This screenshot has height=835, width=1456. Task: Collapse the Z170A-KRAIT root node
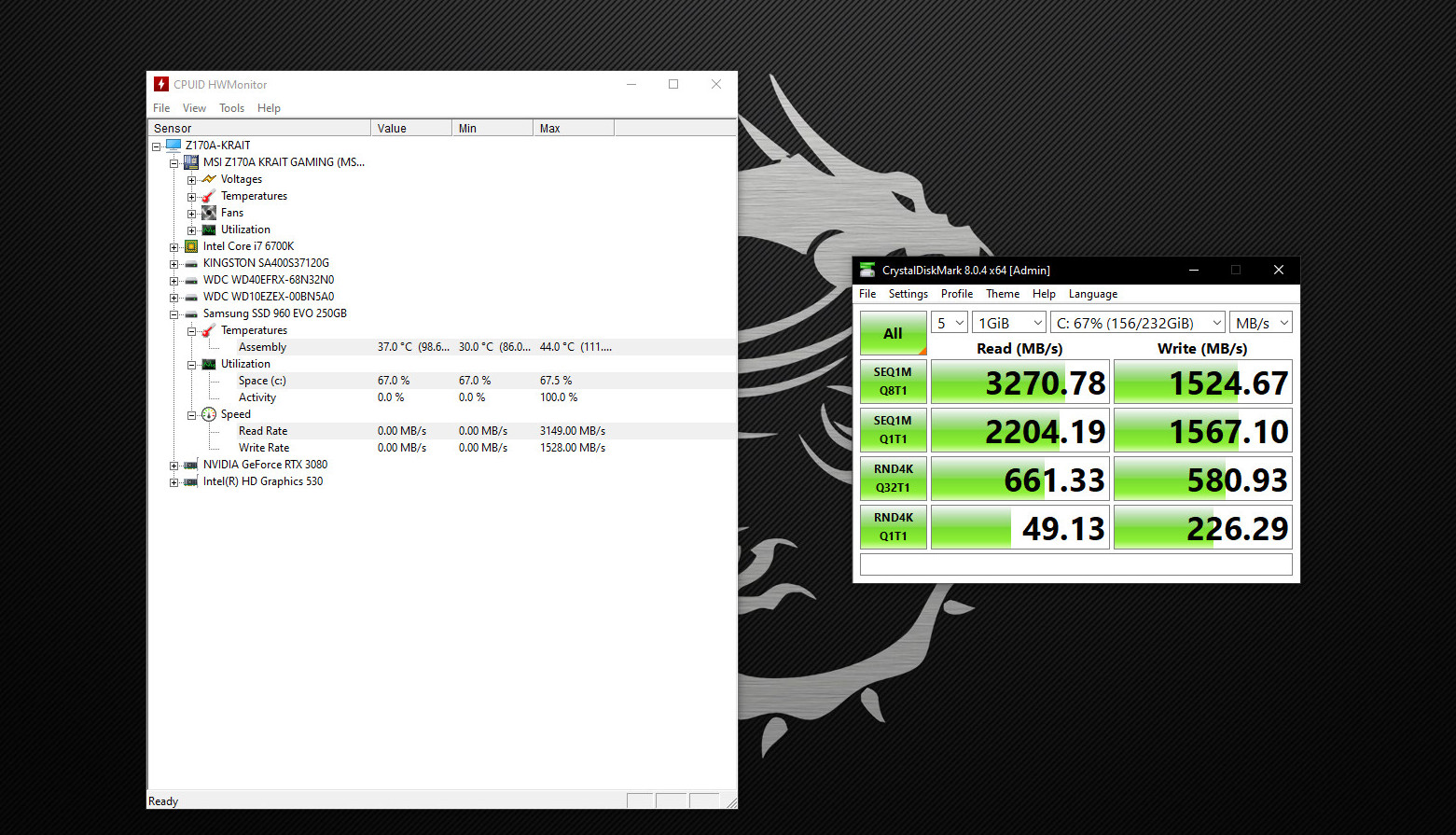coord(157,146)
